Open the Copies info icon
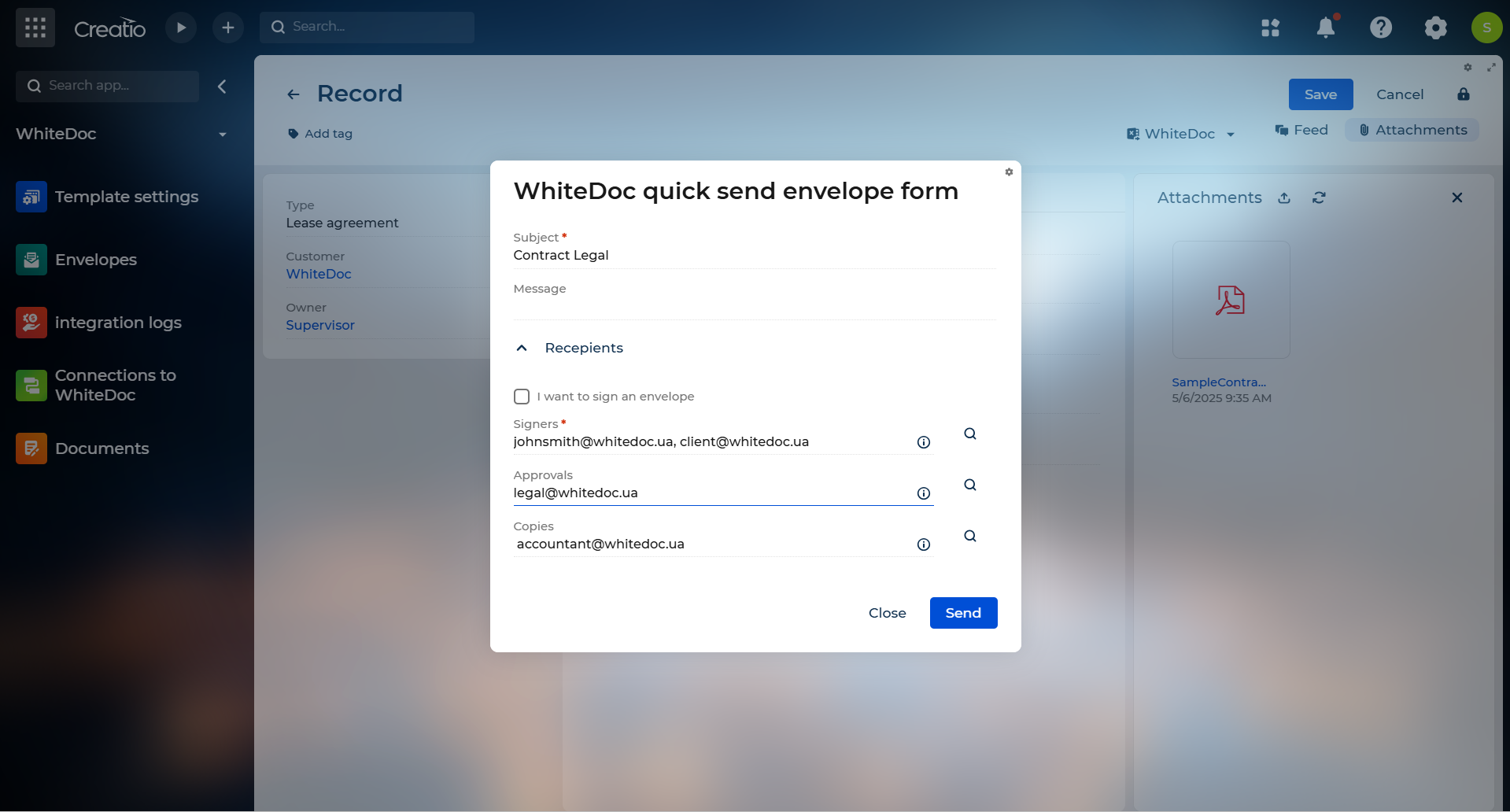 [x=924, y=544]
